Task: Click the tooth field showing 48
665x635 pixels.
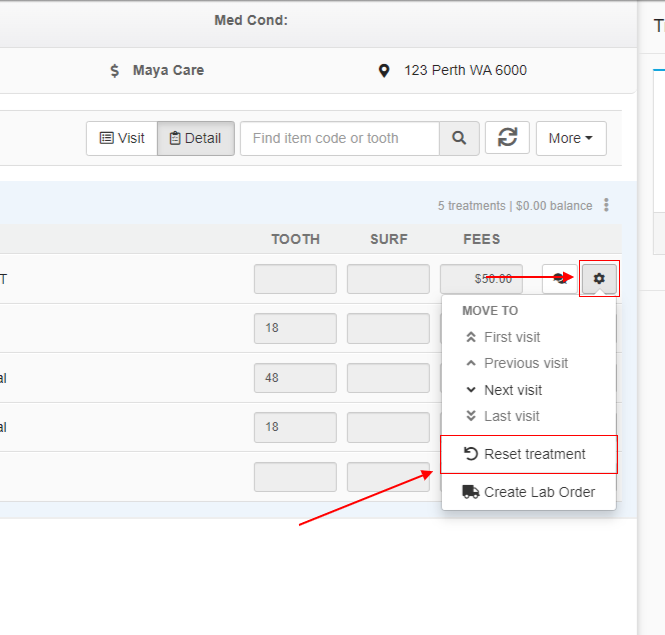Action: [x=295, y=378]
